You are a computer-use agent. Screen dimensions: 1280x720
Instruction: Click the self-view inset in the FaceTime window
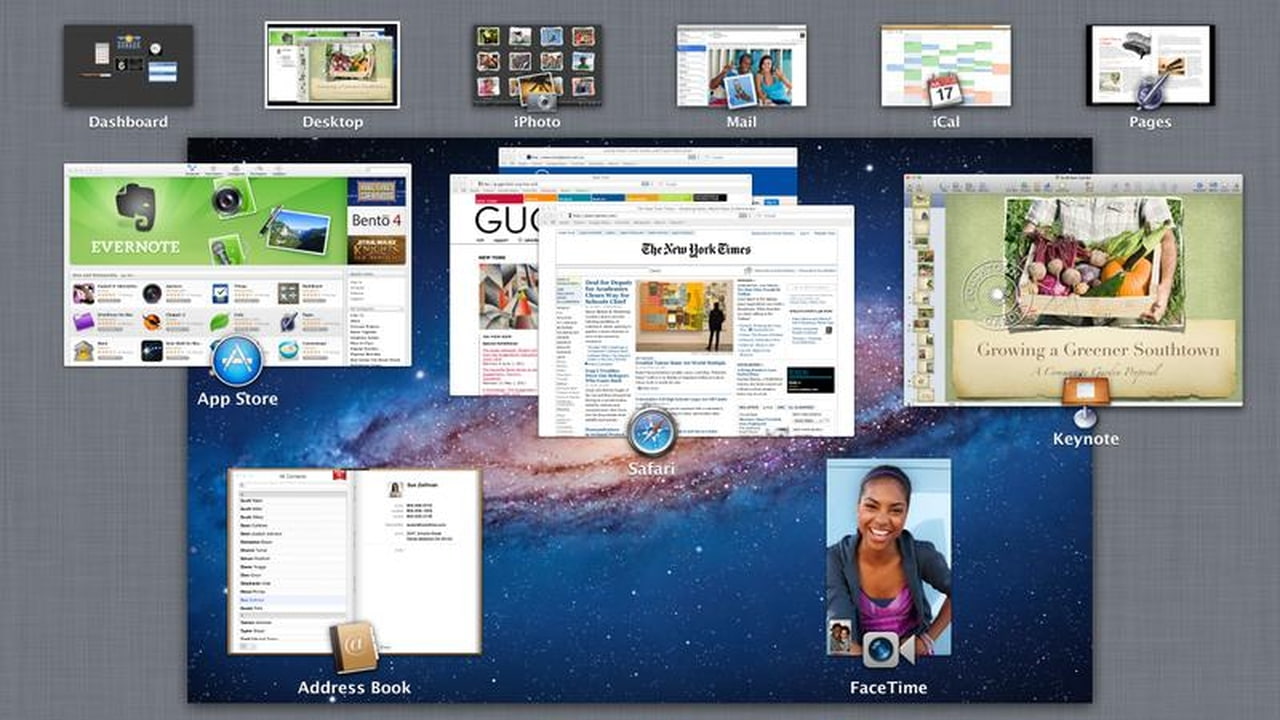(840, 637)
